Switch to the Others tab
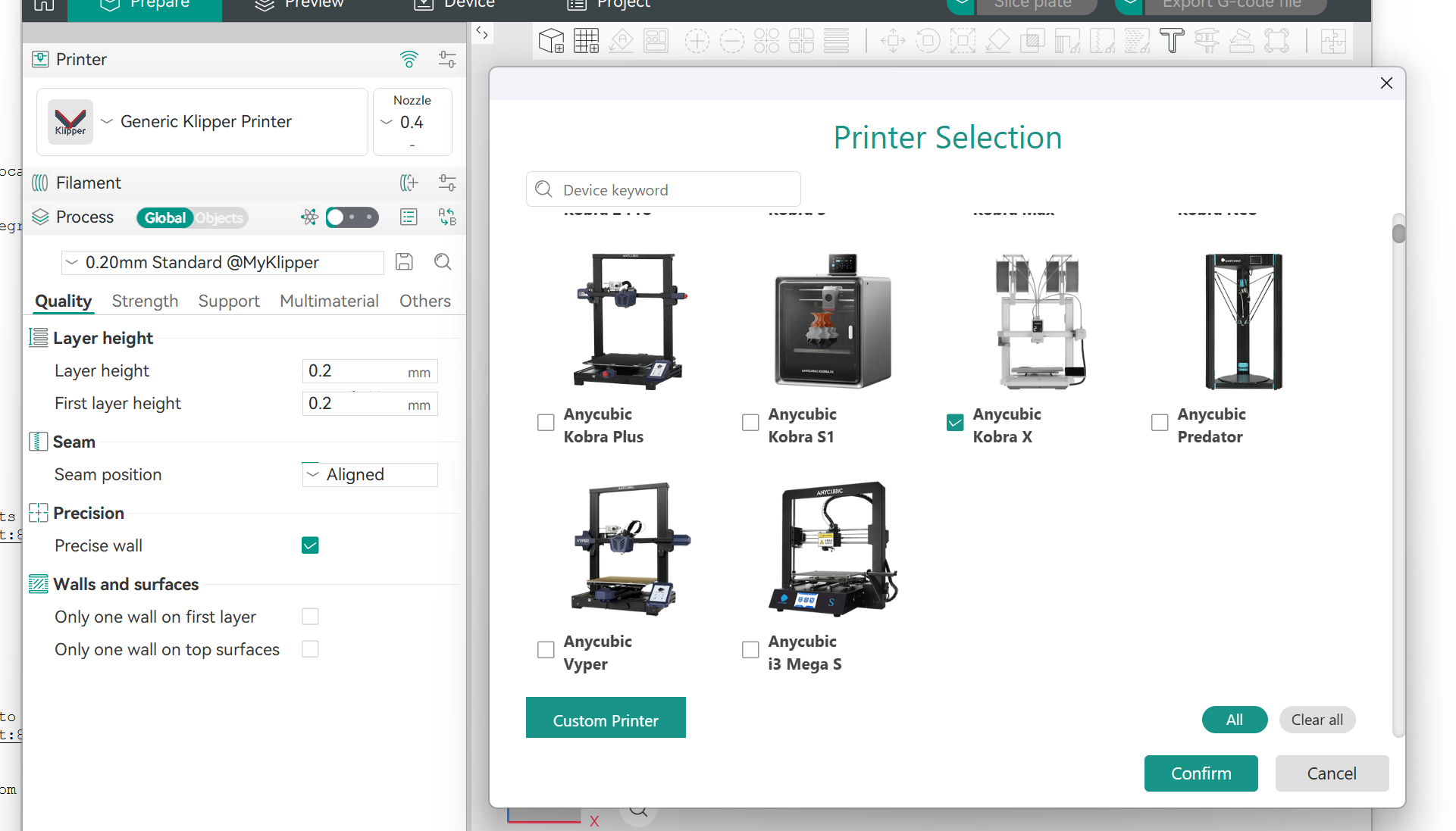Viewport: 1456px width, 831px height. (x=425, y=301)
